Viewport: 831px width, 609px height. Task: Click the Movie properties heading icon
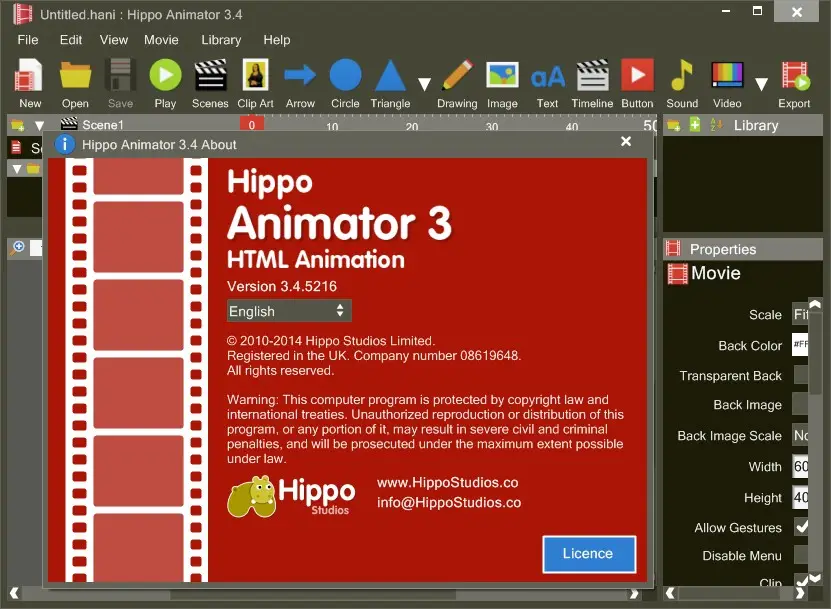click(x=678, y=273)
